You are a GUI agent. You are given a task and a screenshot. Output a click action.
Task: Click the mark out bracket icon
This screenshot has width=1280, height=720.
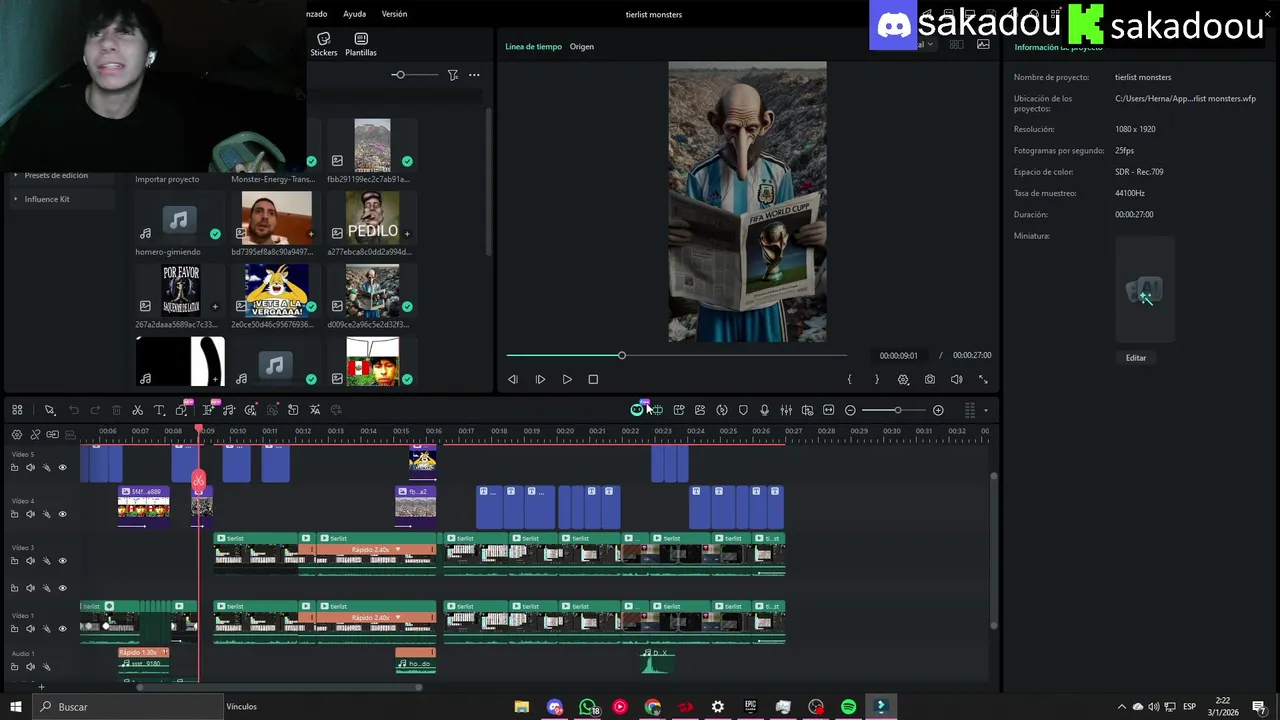877,380
